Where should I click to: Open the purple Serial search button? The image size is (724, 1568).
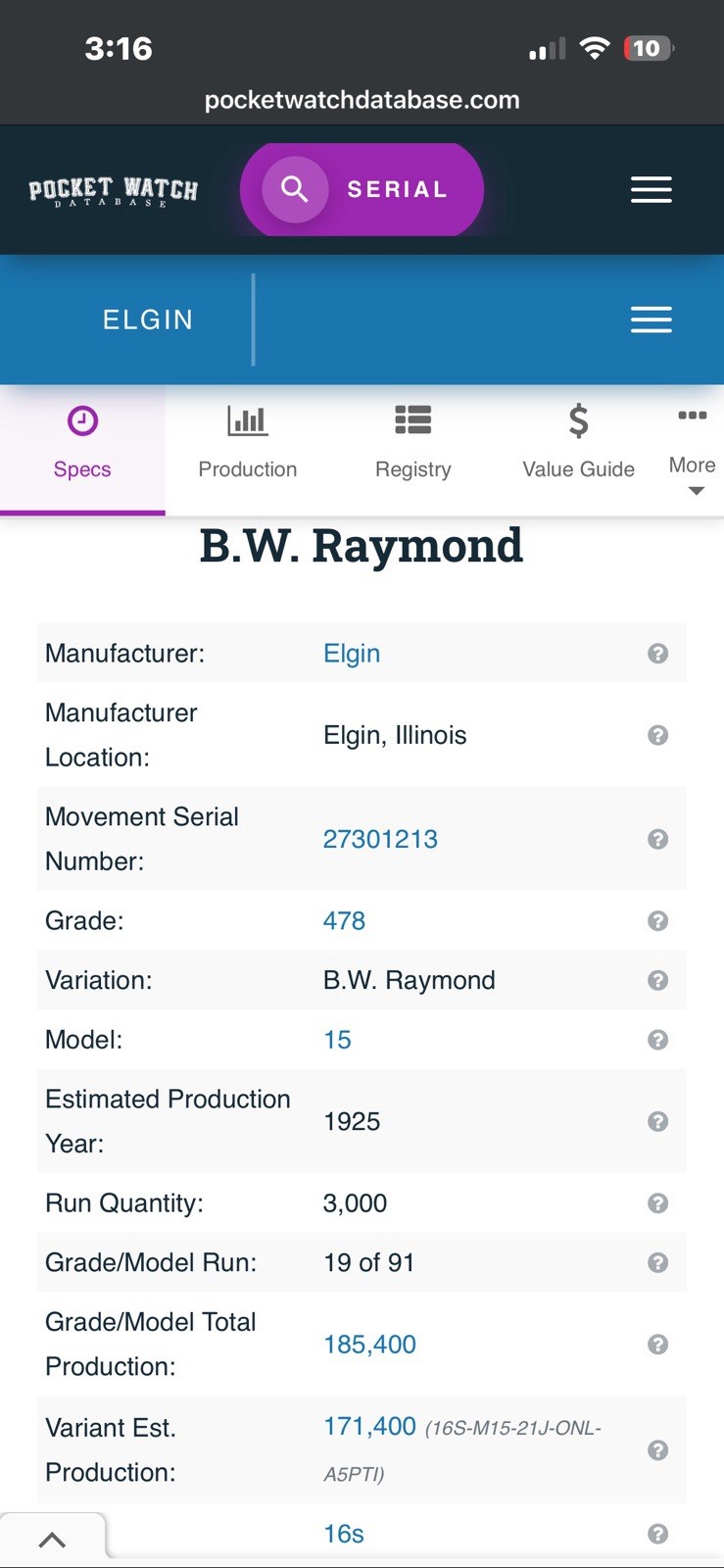click(x=362, y=189)
